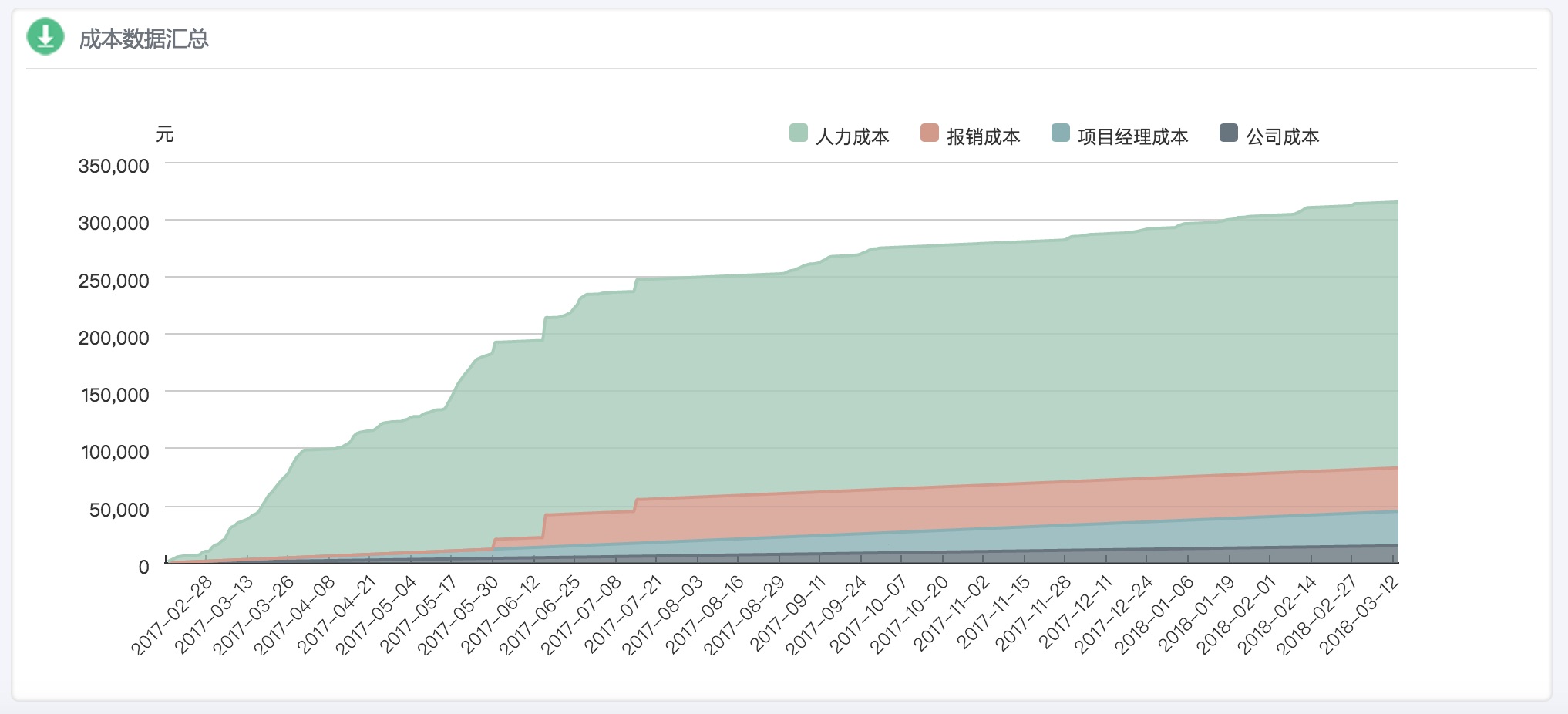The width and height of the screenshot is (1568, 714).
Task: Click the 2017-12-11 x-axis date label
Action: pos(1077,615)
